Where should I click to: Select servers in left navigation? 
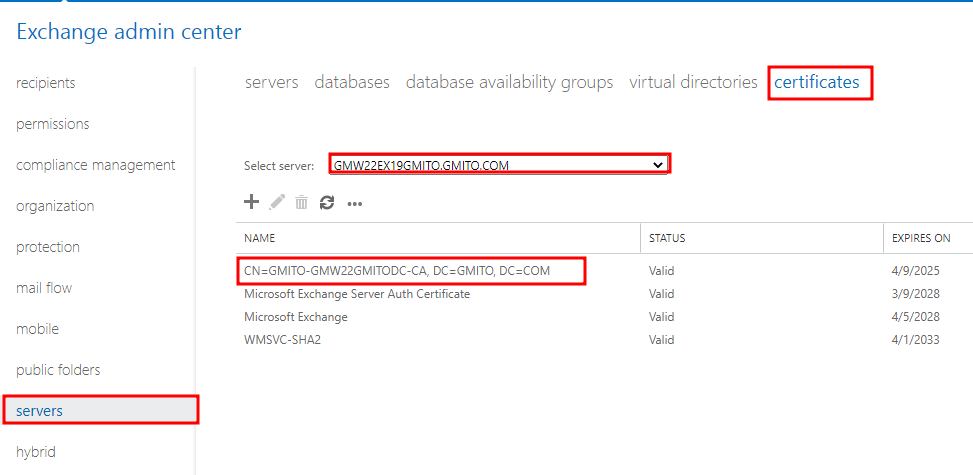pos(99,410)
